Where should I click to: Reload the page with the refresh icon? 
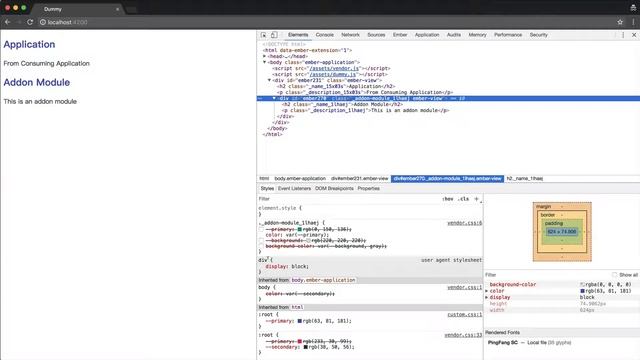click(x=30, y=22)
